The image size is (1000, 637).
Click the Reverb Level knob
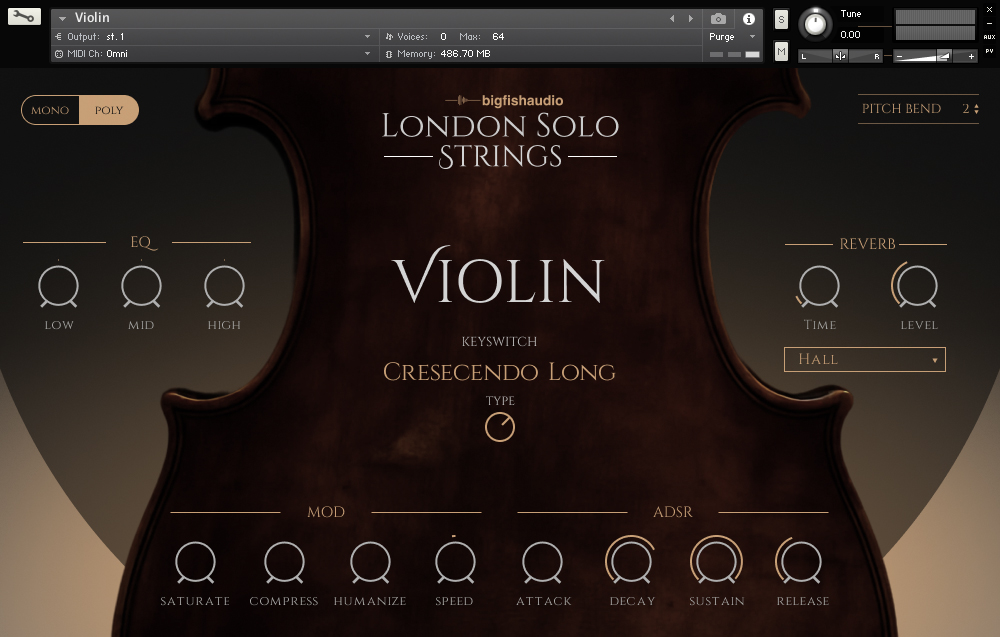point(918,287)
